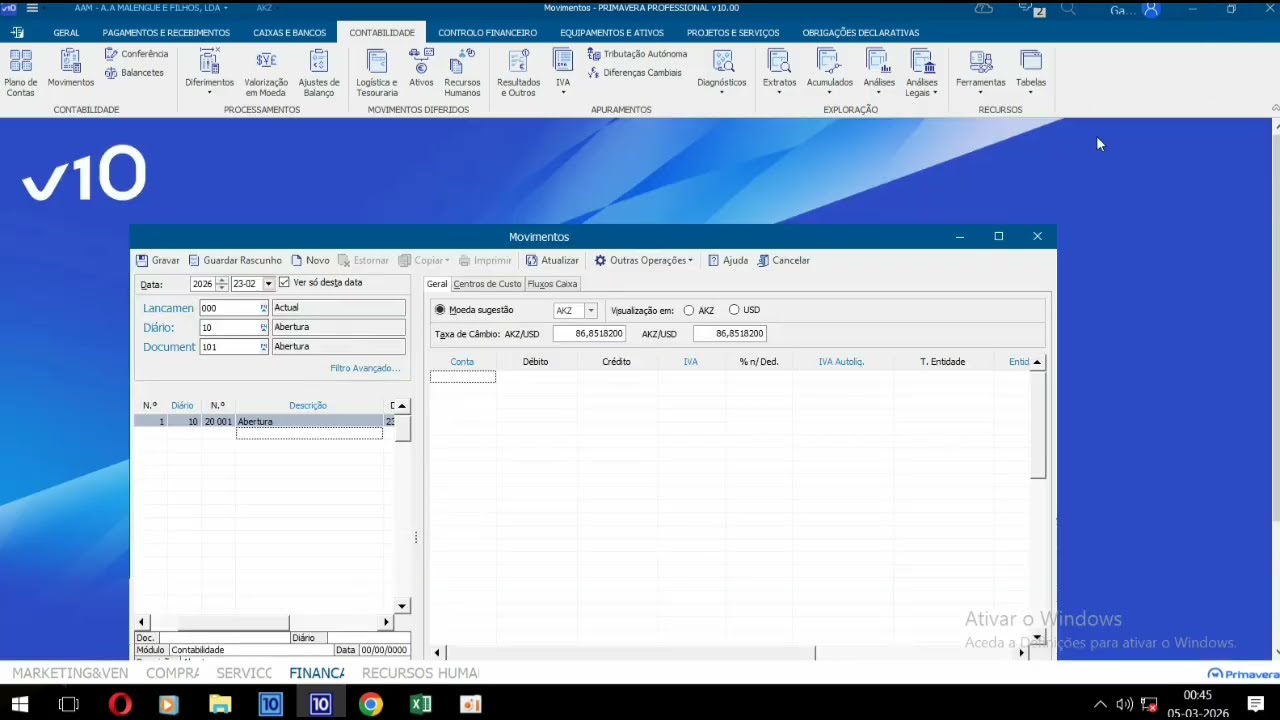The image size is (1280, 720).
Task: Open the Acumulados ribbon icon
Action: click(829, 68)
